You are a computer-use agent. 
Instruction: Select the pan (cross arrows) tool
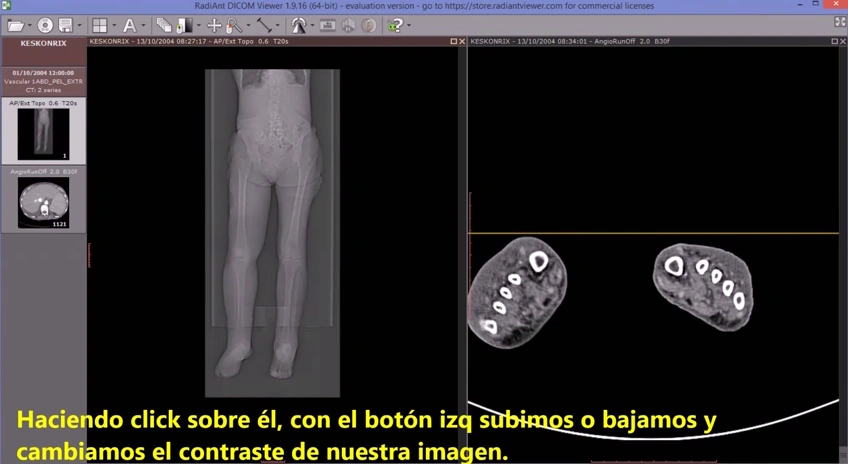[214, 25]
